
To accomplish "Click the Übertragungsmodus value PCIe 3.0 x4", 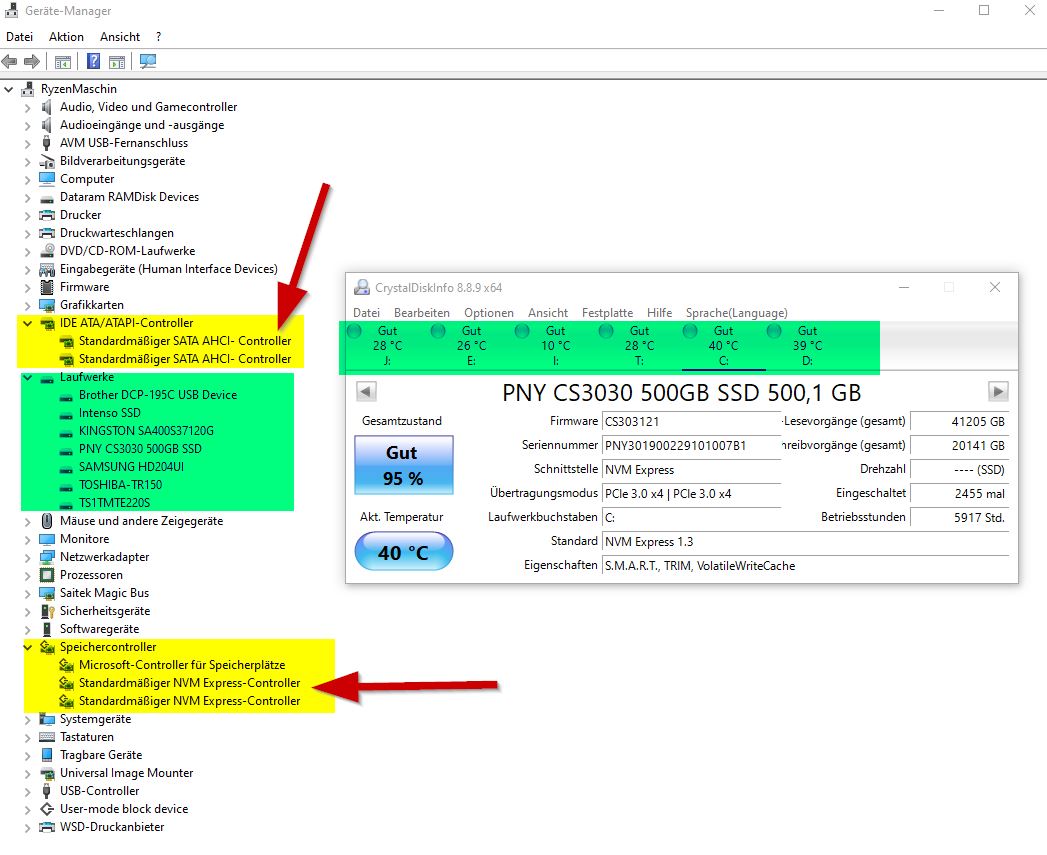I will [691, 494].
